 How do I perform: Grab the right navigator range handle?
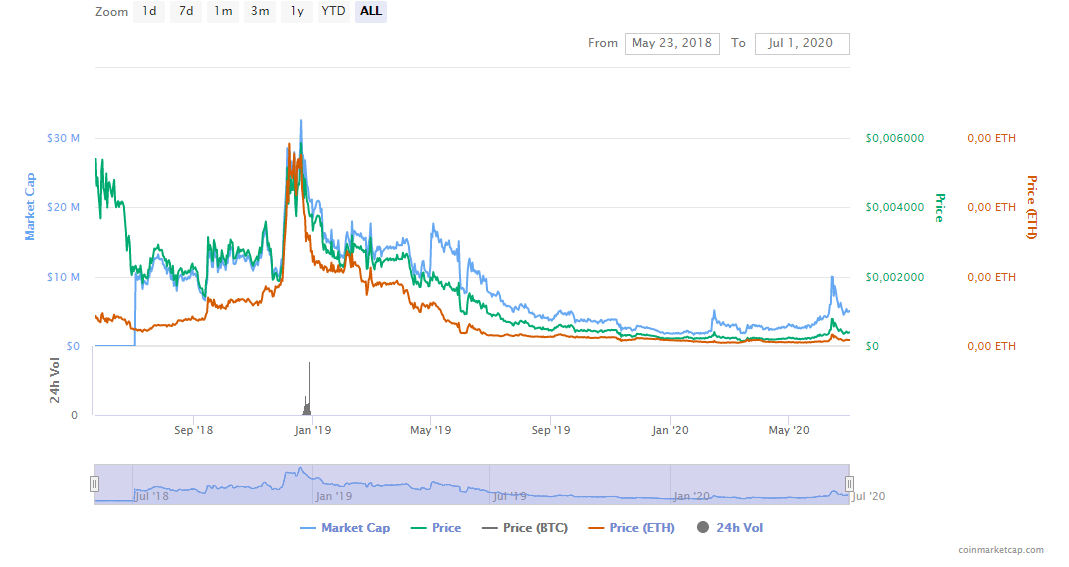(x=849, y=484)
